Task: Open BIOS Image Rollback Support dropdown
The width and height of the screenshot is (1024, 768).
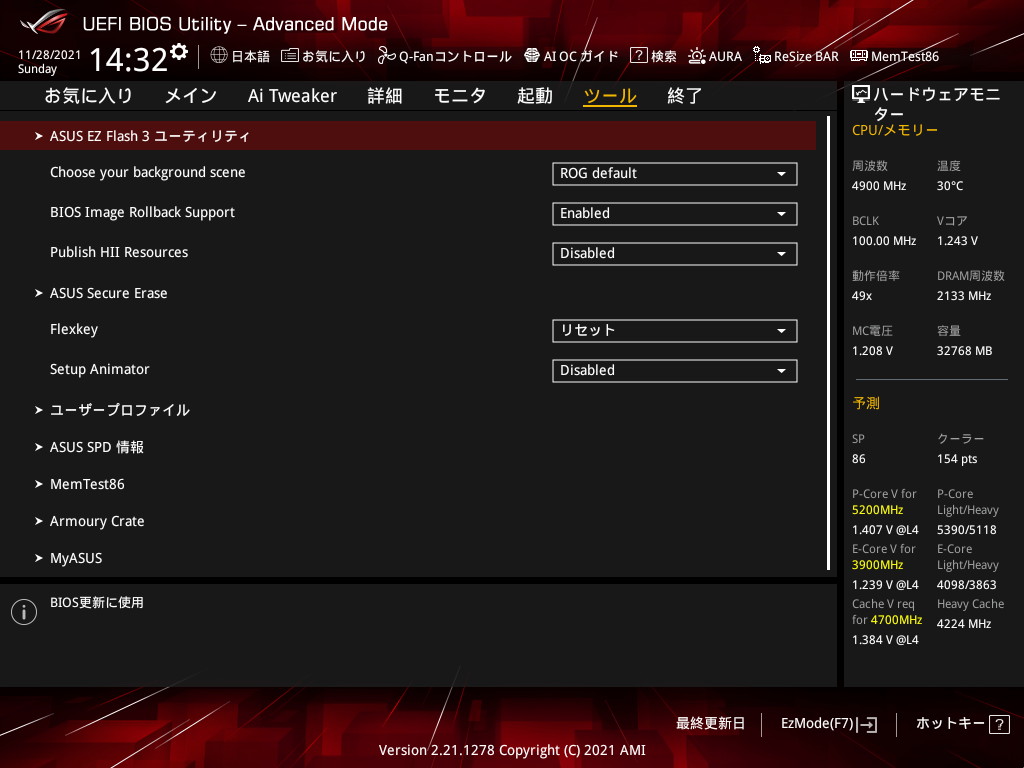Action: tap(675, 214)
